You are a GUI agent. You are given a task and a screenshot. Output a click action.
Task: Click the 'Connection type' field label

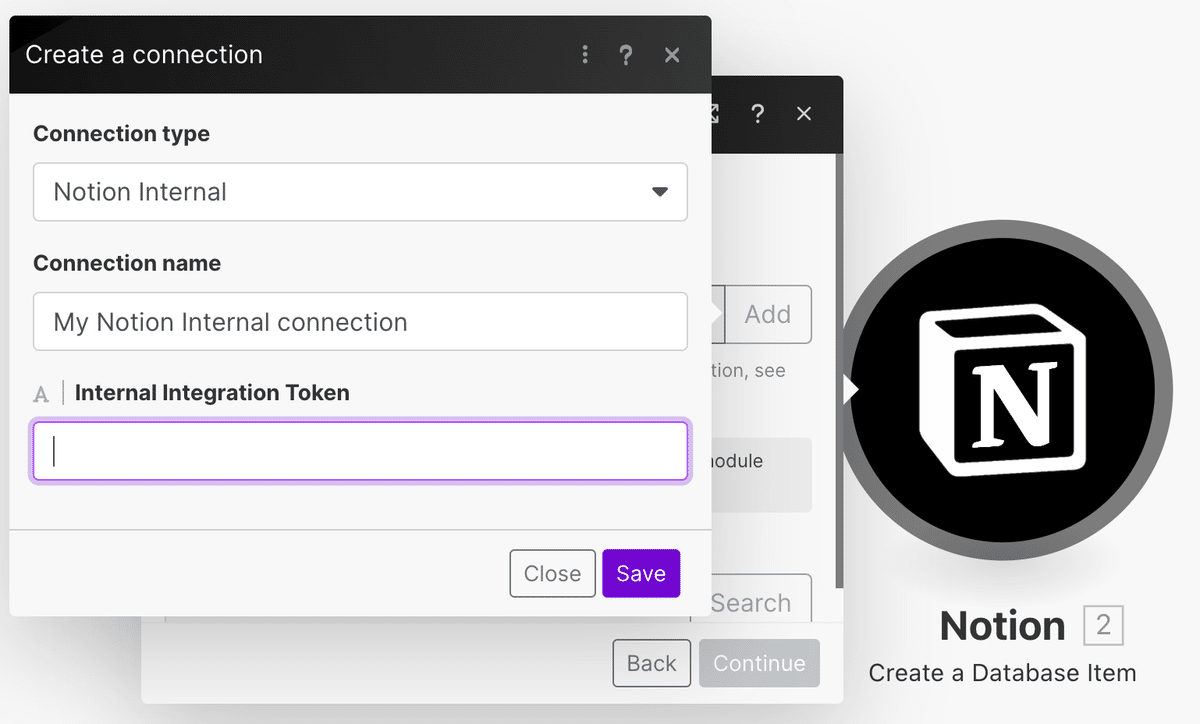tap(122, 134)
